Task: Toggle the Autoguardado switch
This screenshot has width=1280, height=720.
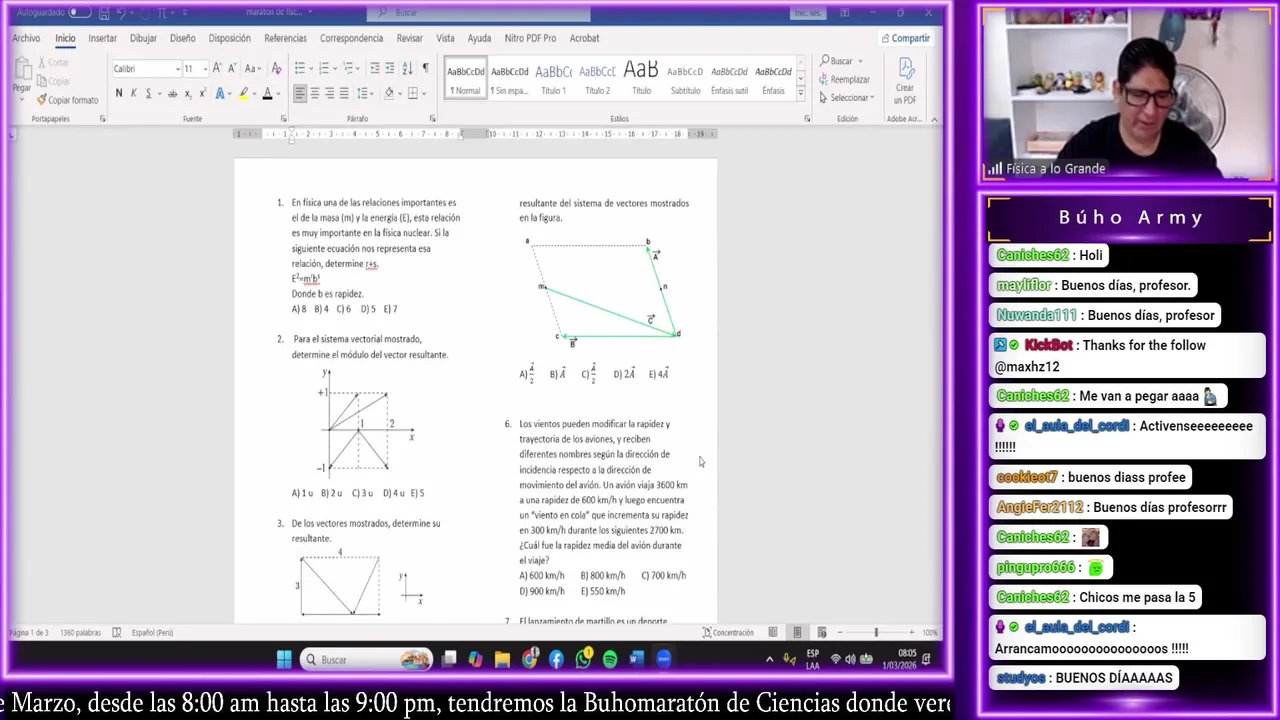Action: pos(78,13)
